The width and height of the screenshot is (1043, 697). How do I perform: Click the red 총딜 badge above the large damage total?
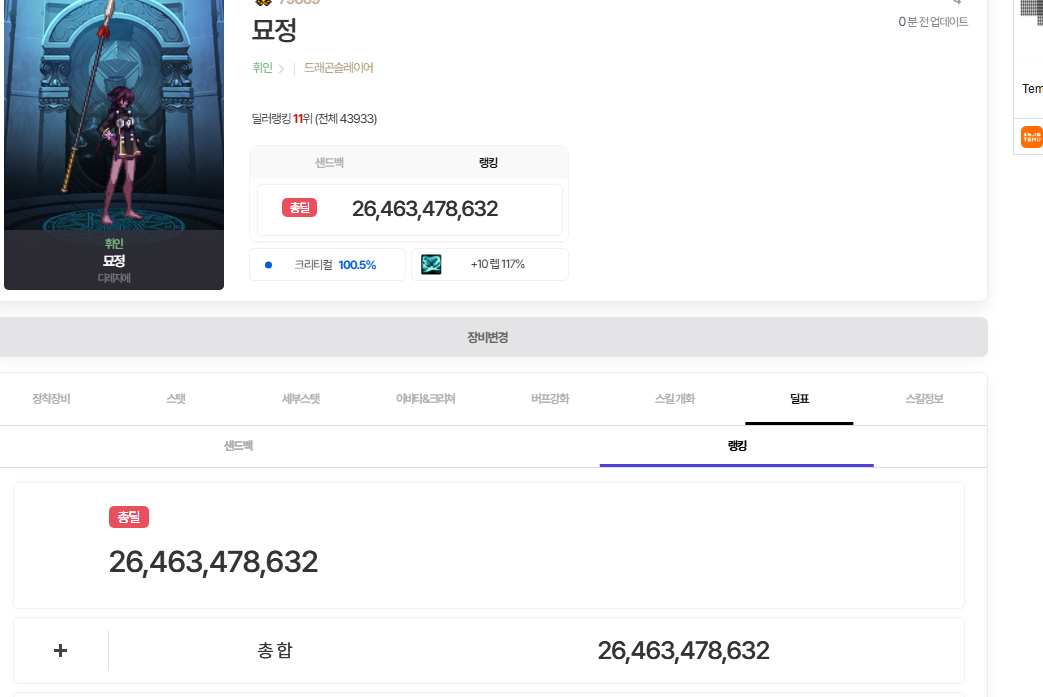point(129,517)
